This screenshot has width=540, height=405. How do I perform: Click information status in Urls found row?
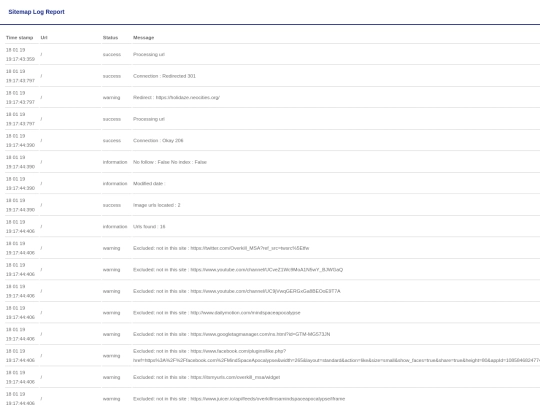[115, 227]
